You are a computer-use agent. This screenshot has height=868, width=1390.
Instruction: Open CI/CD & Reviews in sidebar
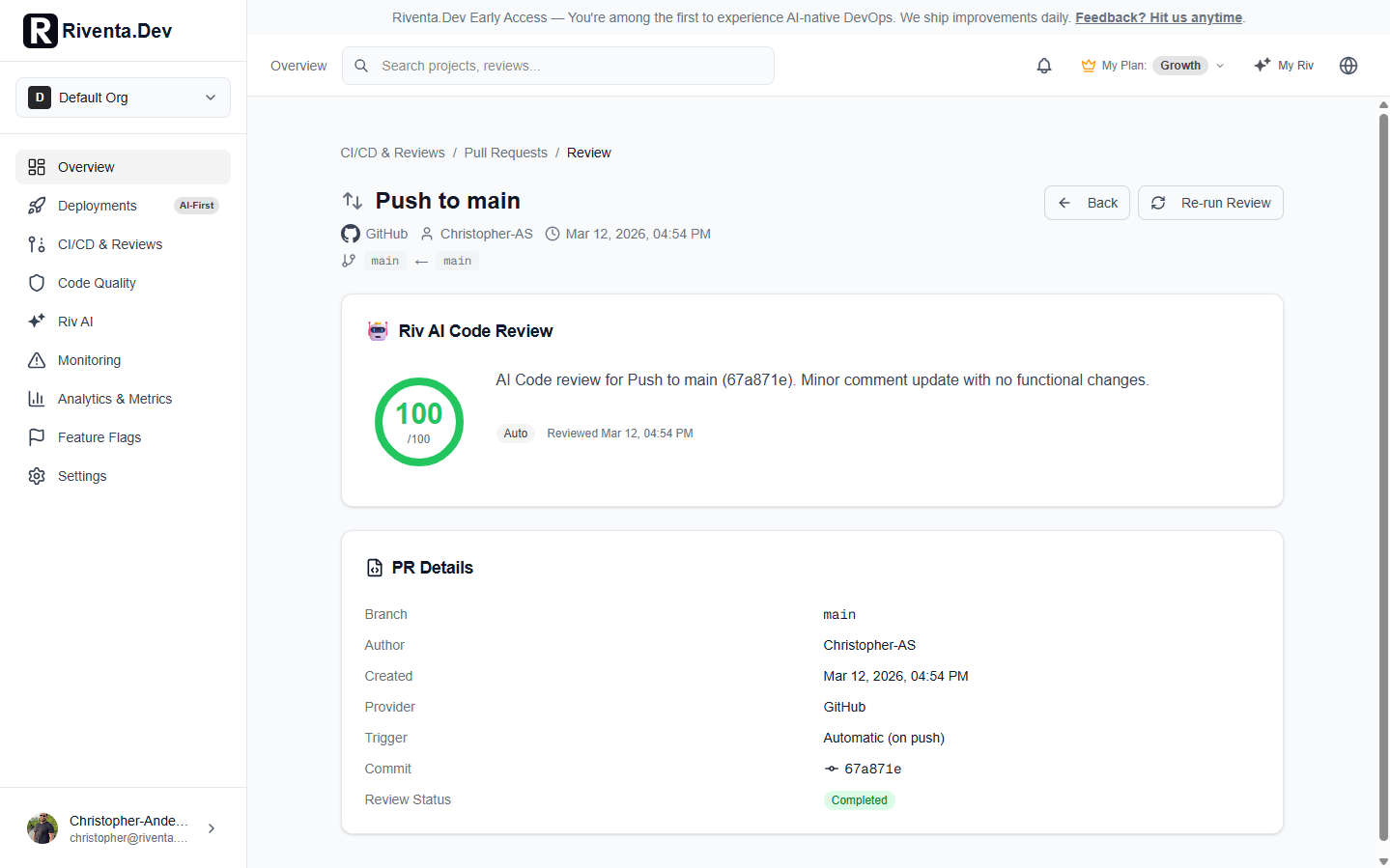click(110, 244)
